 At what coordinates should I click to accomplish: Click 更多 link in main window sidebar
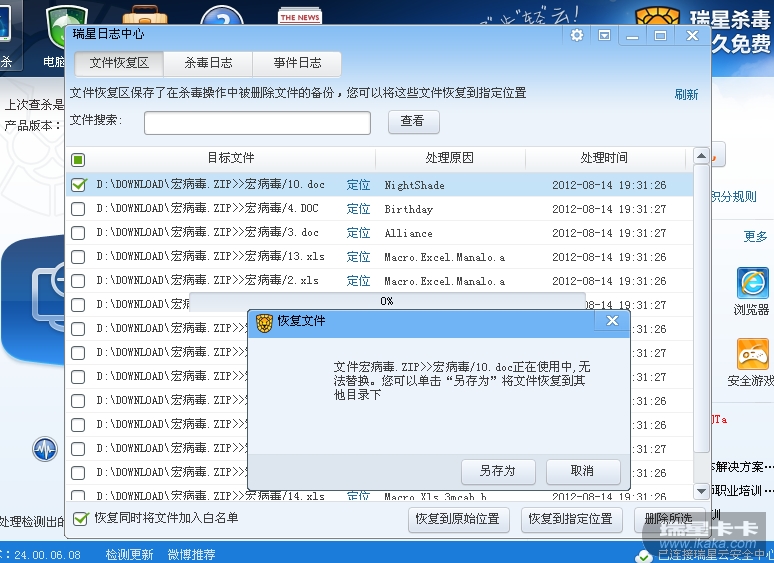(755, 236)
